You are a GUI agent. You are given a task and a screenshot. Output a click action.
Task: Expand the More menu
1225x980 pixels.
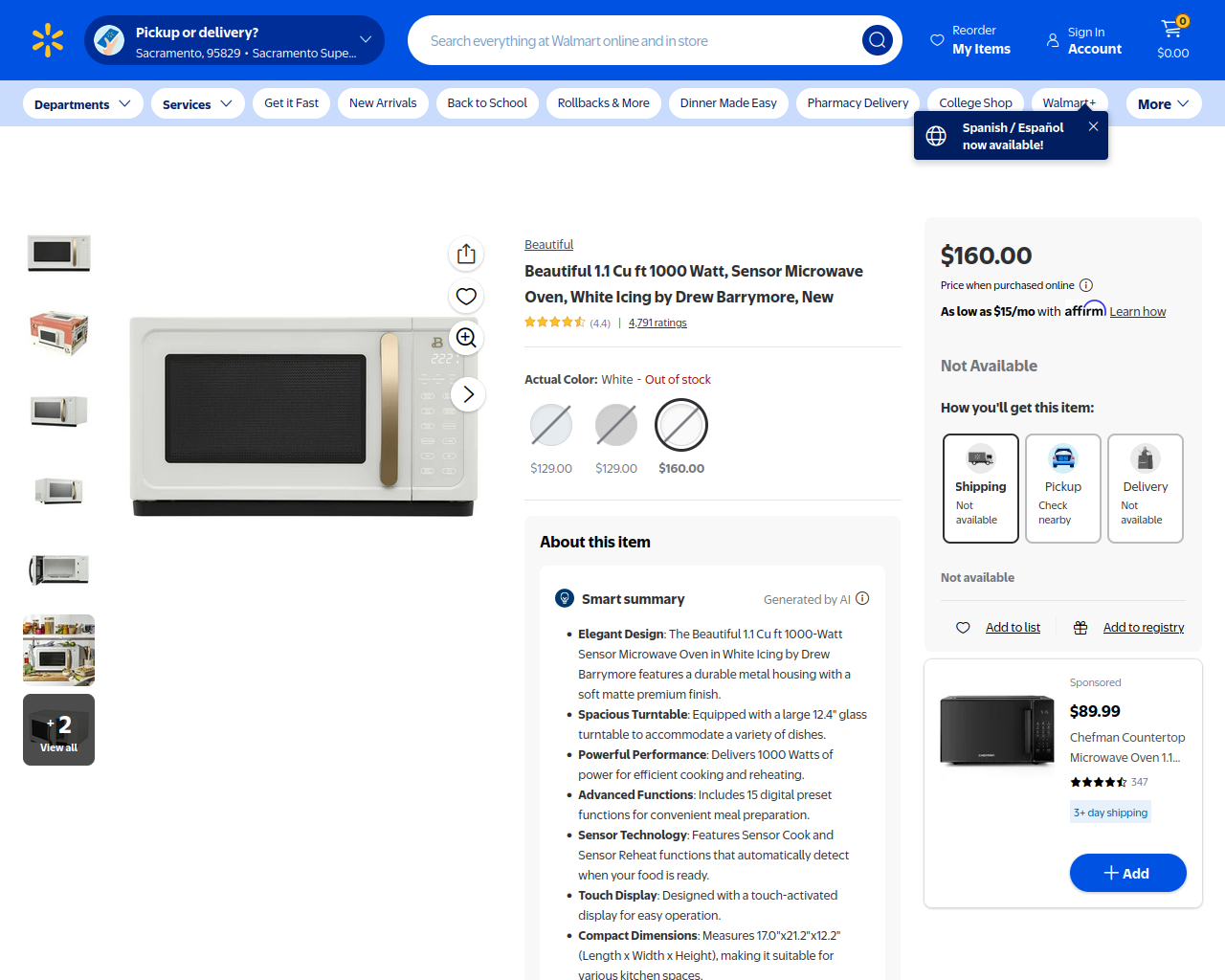point(1164,103)
